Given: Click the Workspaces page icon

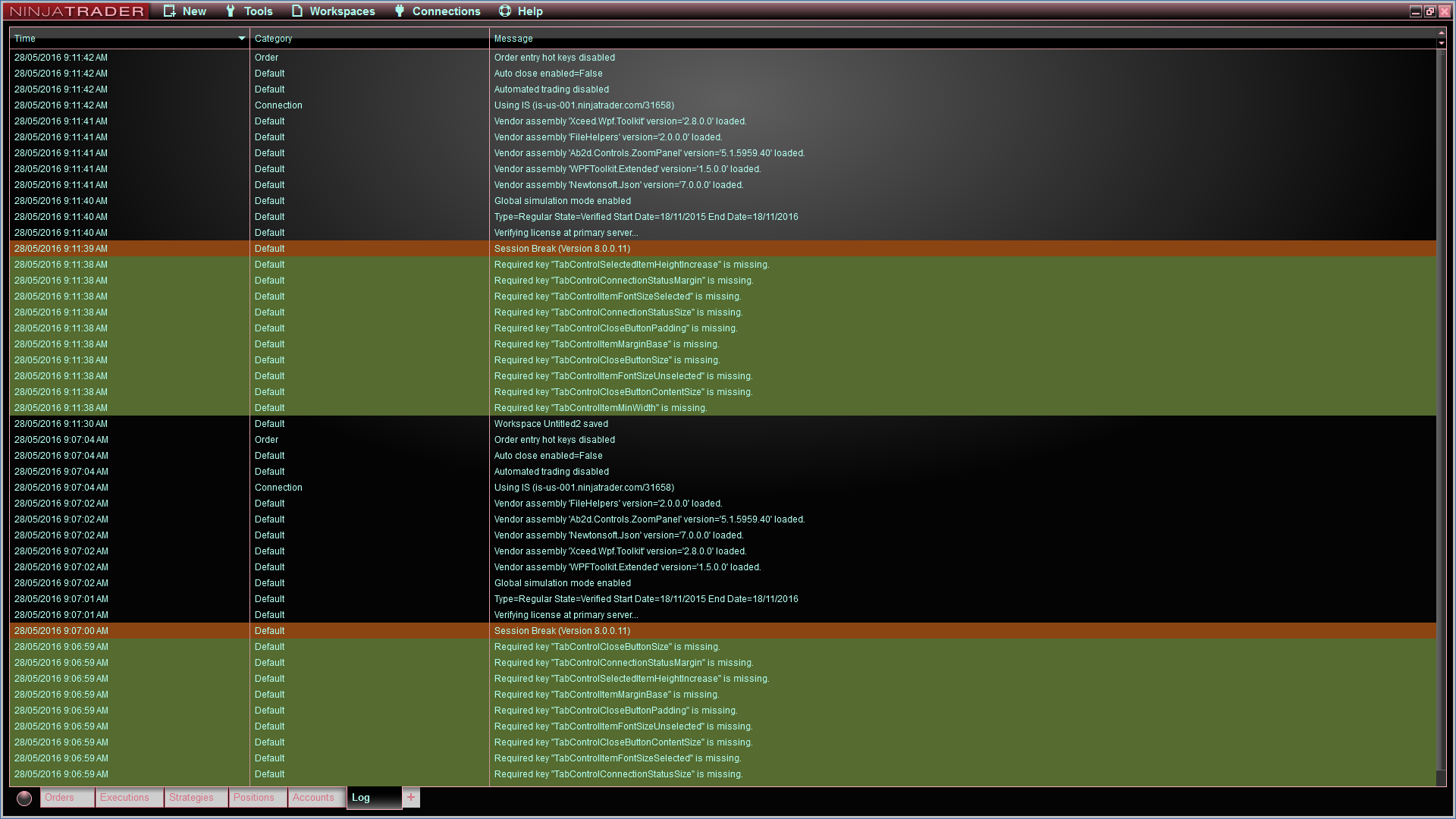Looking at the screenshot, I should (x=297, y=11).
